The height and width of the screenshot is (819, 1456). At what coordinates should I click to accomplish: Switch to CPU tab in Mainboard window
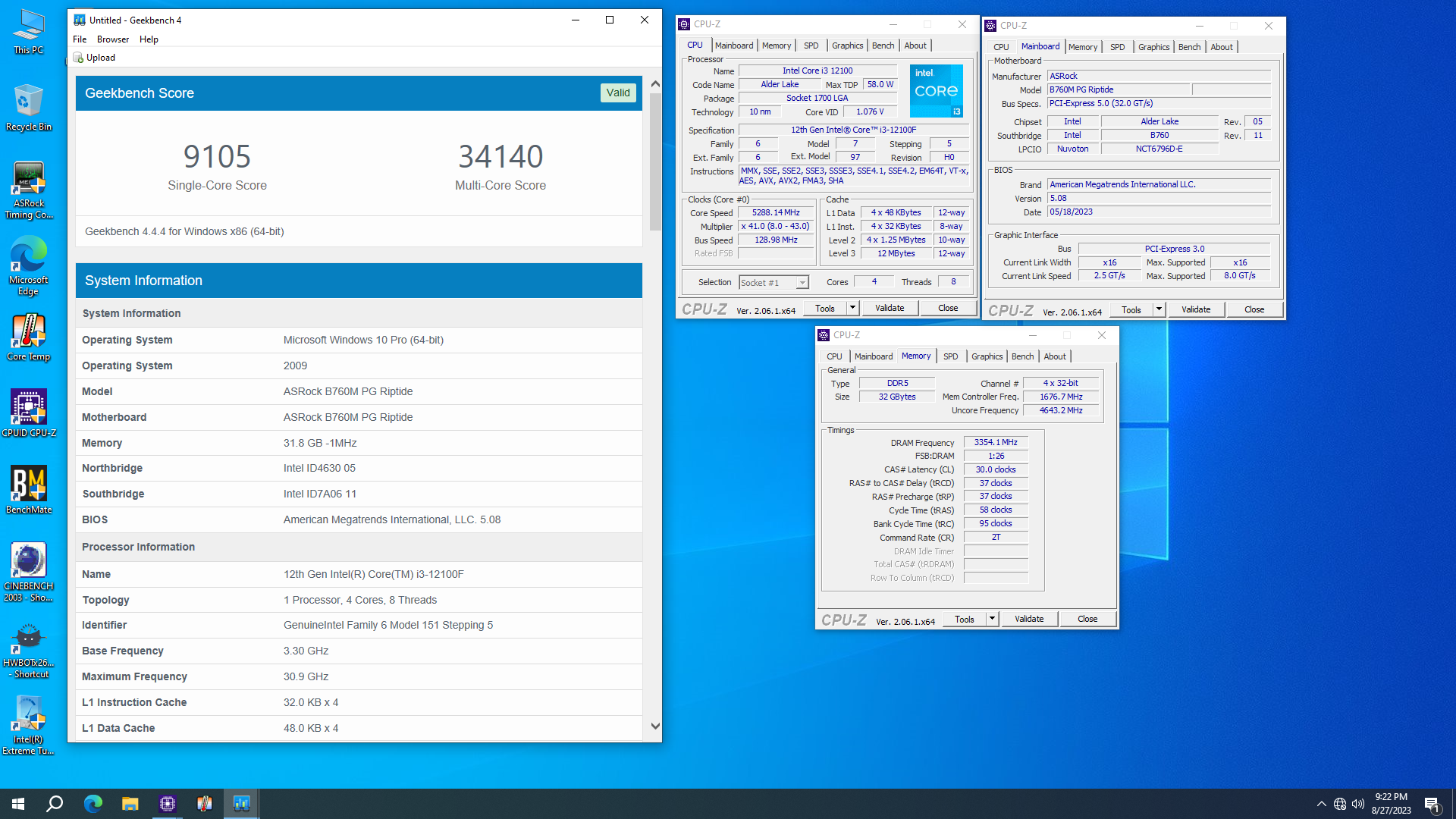pyautogui.click(x=1001, y=47)
